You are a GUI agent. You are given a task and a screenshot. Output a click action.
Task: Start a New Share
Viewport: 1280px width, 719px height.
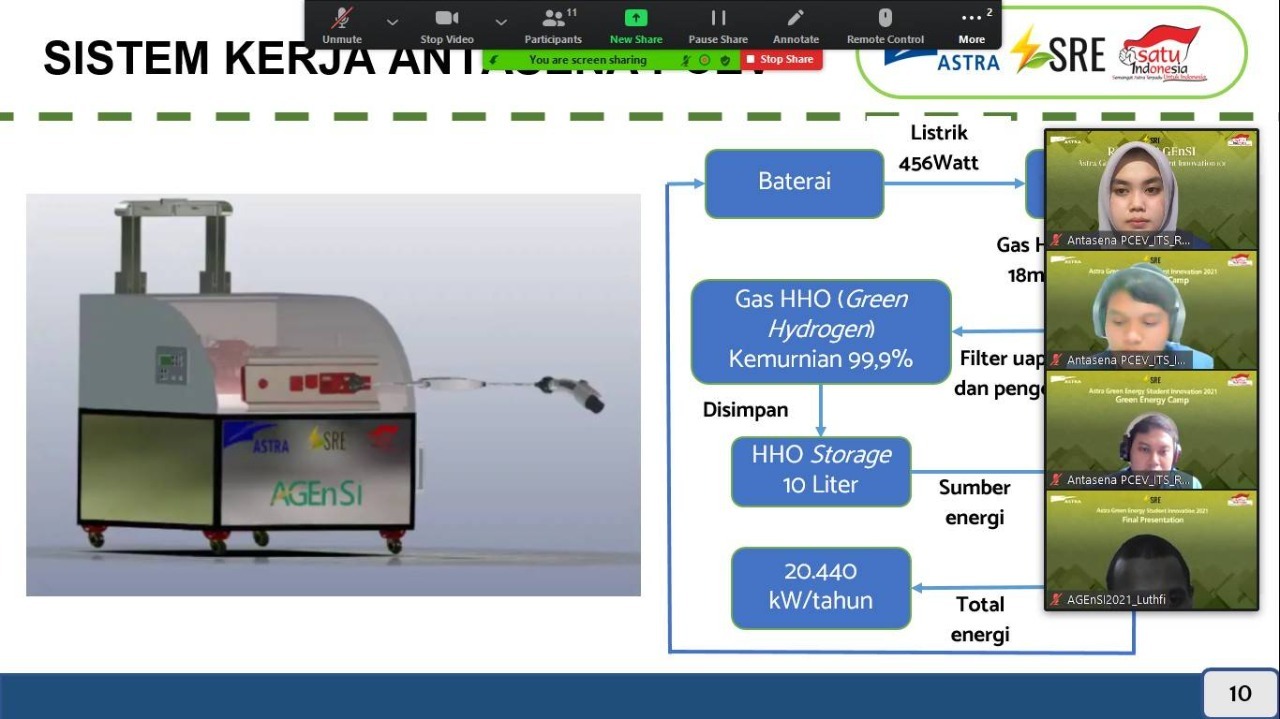point(635,24)
